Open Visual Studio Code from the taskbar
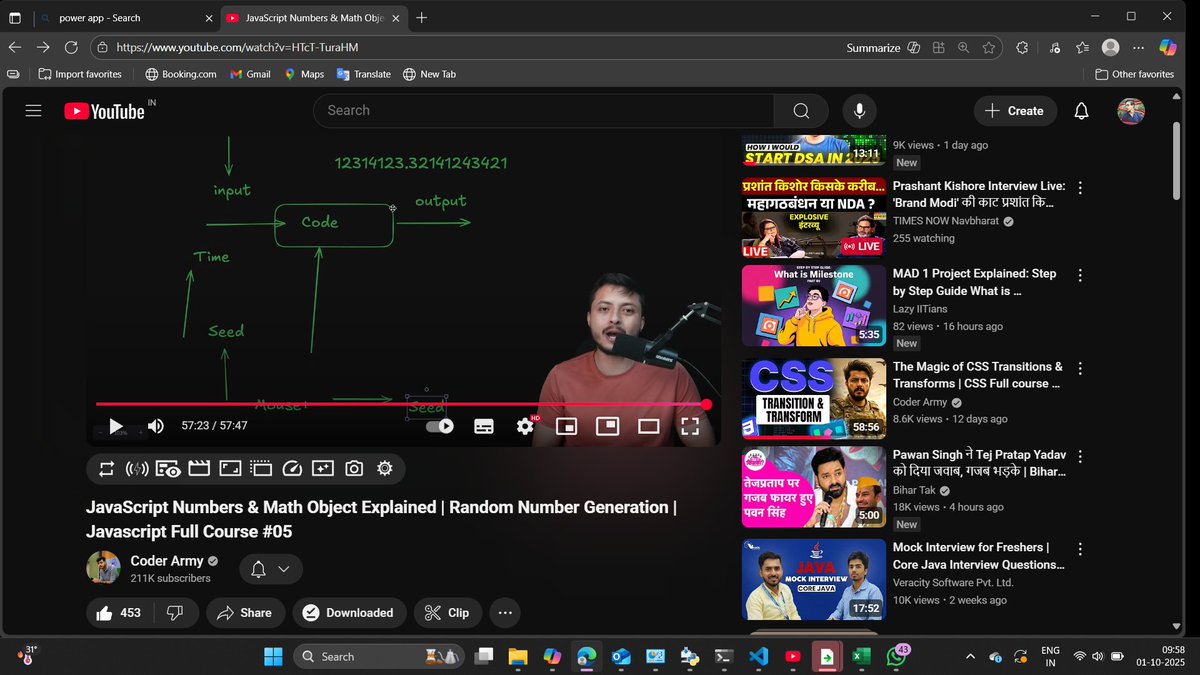Screen dimensions: 1200x675 757,656
